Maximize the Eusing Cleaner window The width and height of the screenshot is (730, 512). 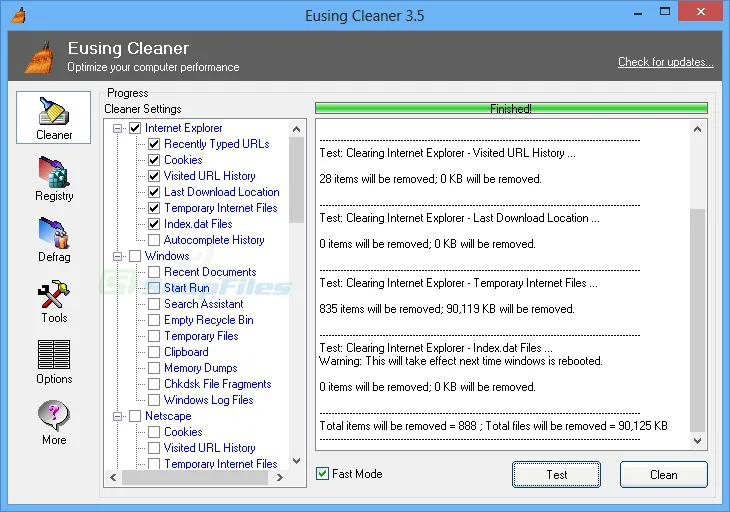(x=665, y=12)
